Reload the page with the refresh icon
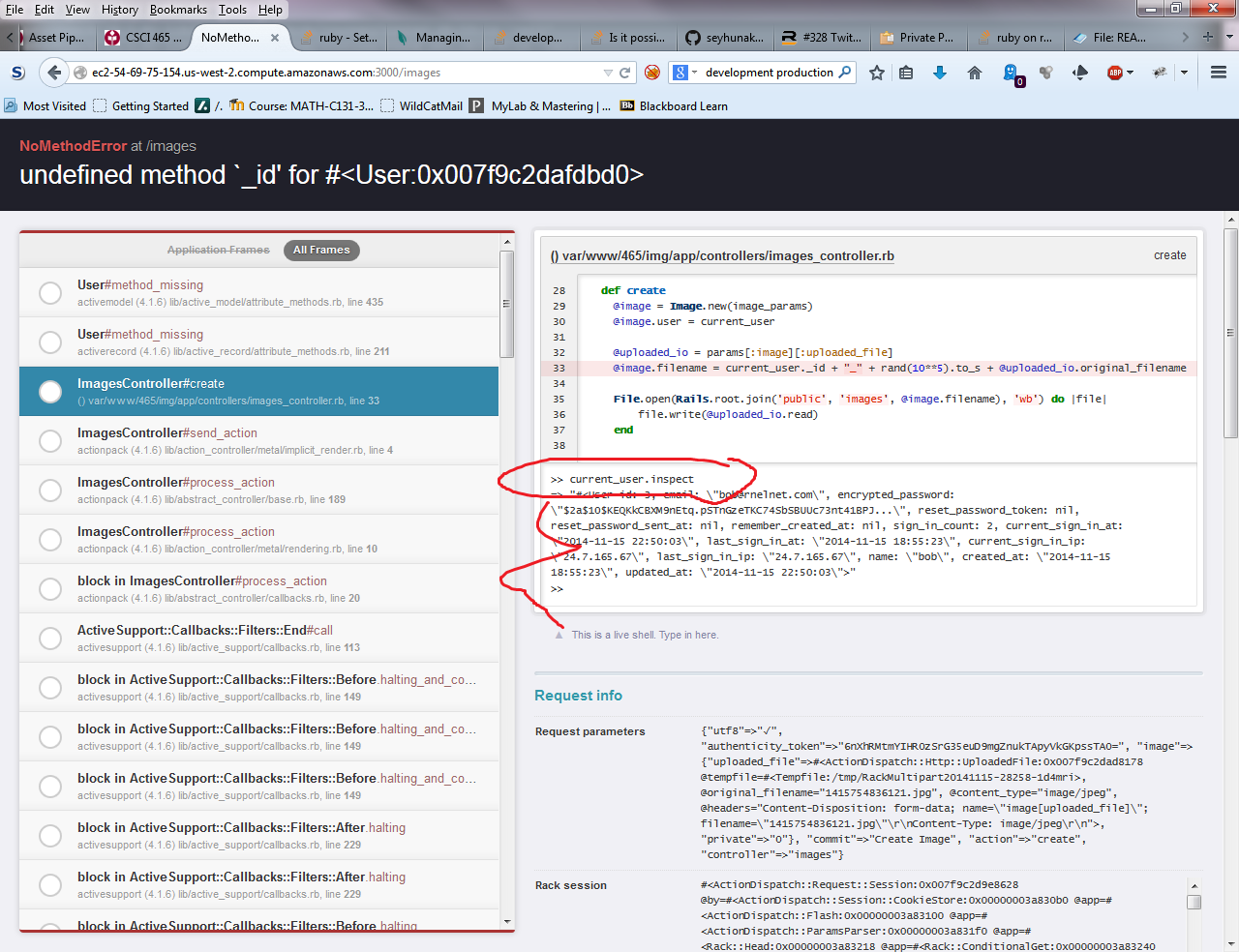 tap(625, 73)
